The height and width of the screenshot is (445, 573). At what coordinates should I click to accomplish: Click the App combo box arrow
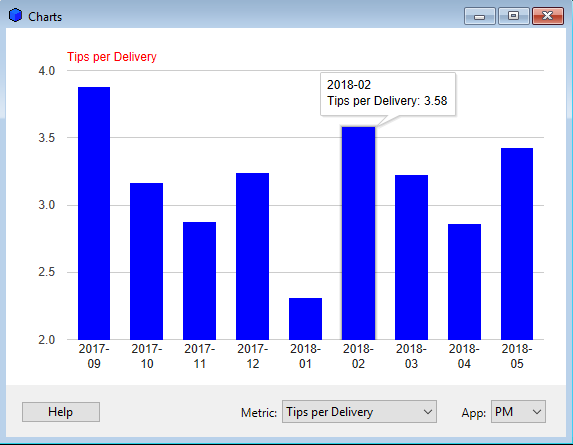tap(536, 412)
